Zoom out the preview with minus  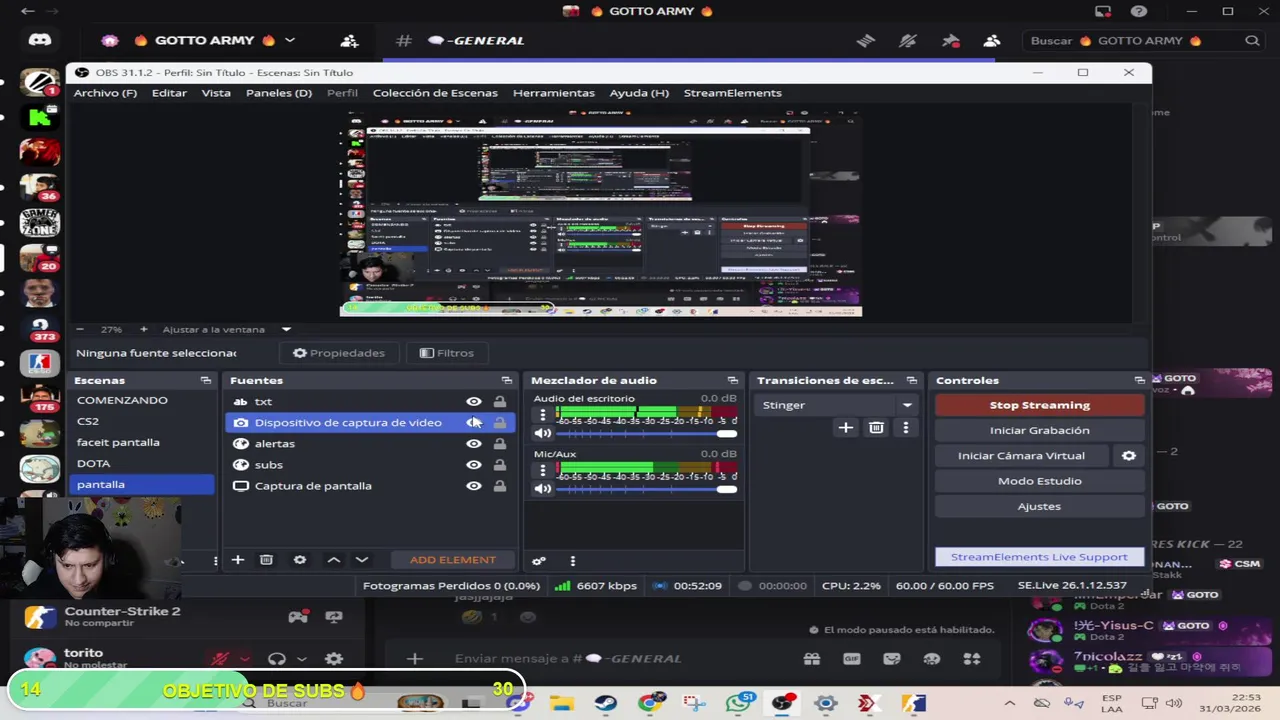point(80,329)
